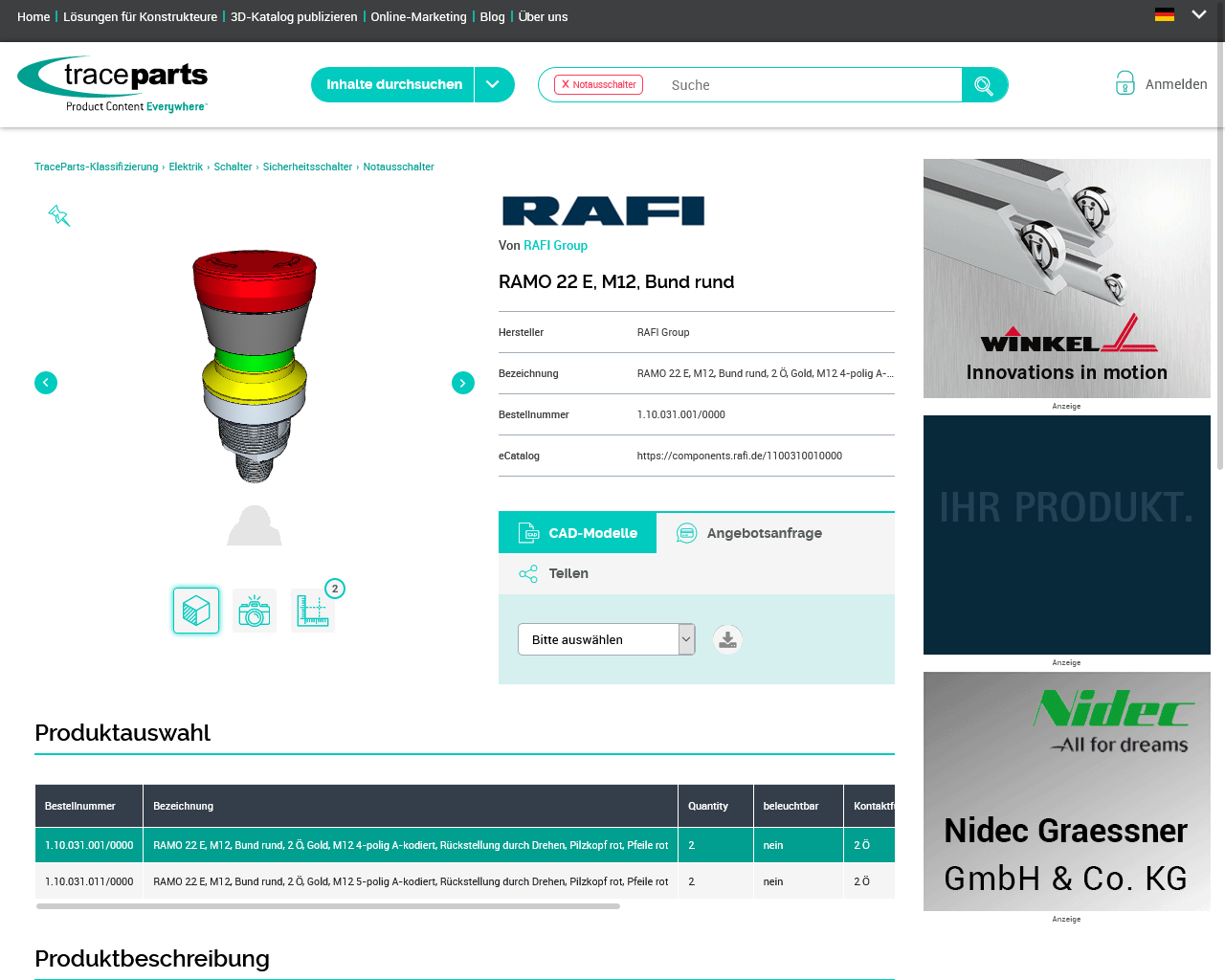Open 3D-Katalog publizieren menu item
The image size is (1225, 980).
point(294,16)
